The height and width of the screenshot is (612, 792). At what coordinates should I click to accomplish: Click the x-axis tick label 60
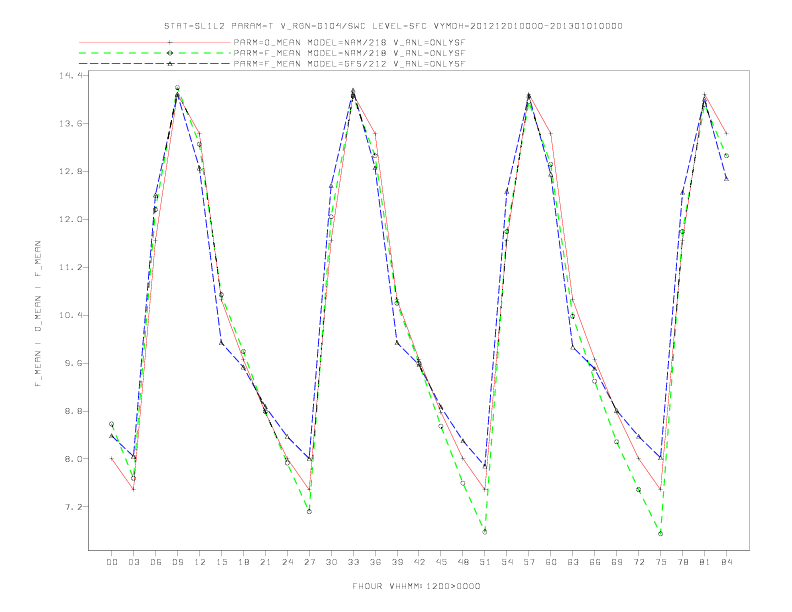click(x=551, y=562)
